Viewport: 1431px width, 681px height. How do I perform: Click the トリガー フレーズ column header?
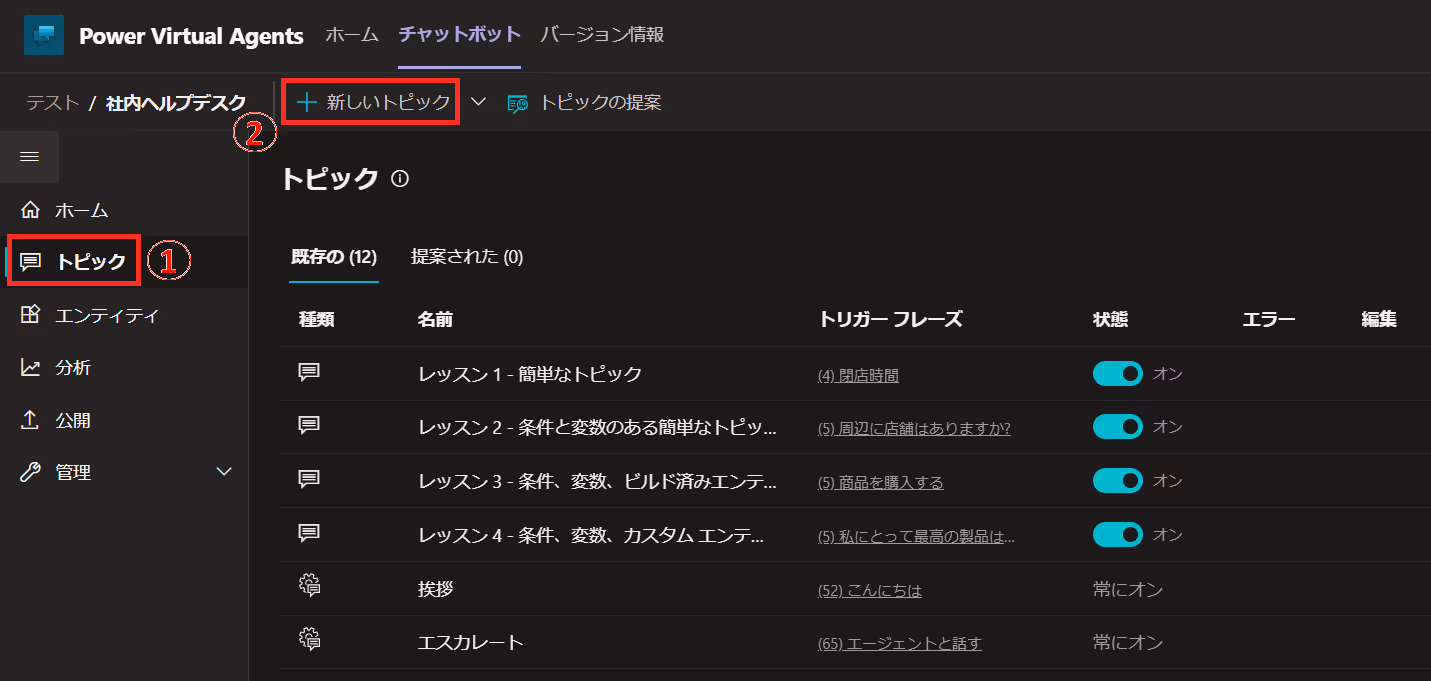point(890,319)
